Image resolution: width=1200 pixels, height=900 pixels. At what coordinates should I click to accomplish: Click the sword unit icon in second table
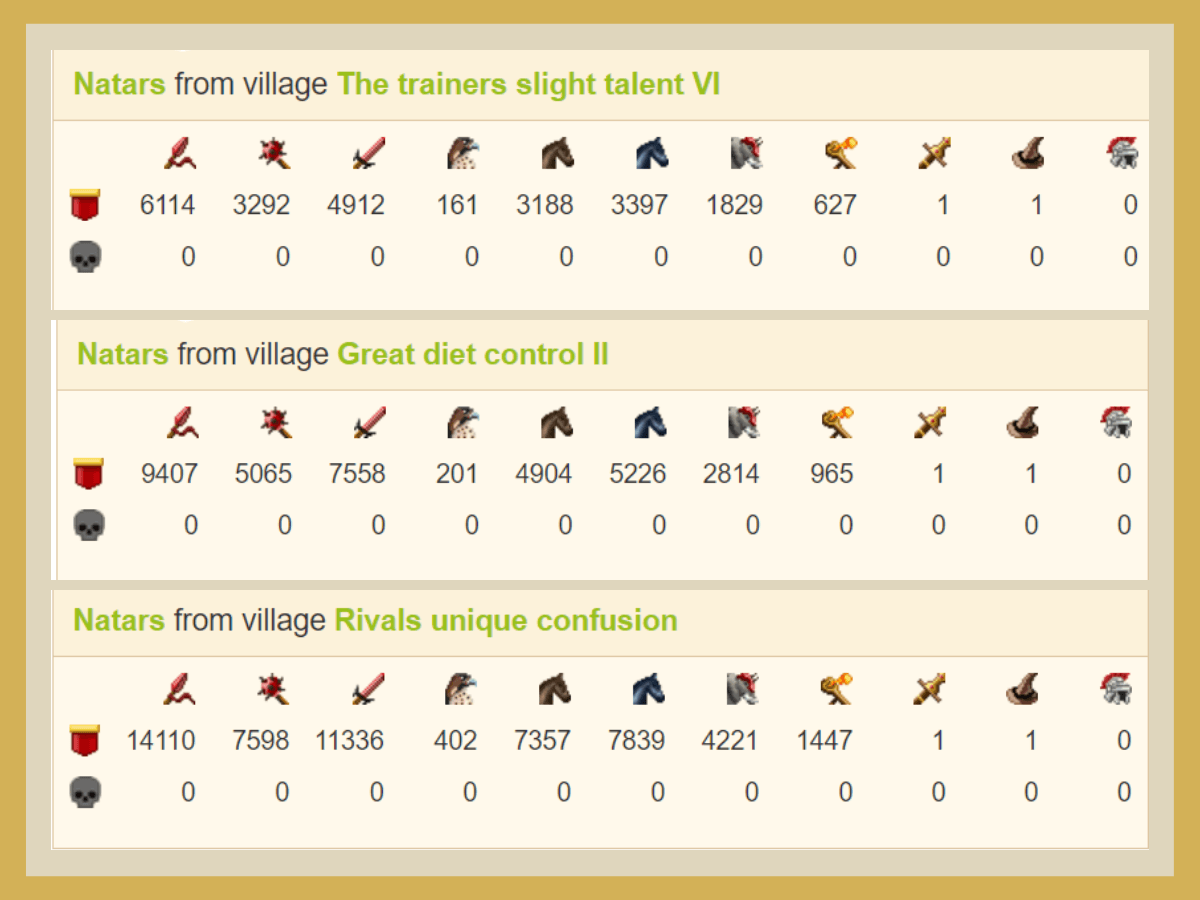click(x=369, y=423)
